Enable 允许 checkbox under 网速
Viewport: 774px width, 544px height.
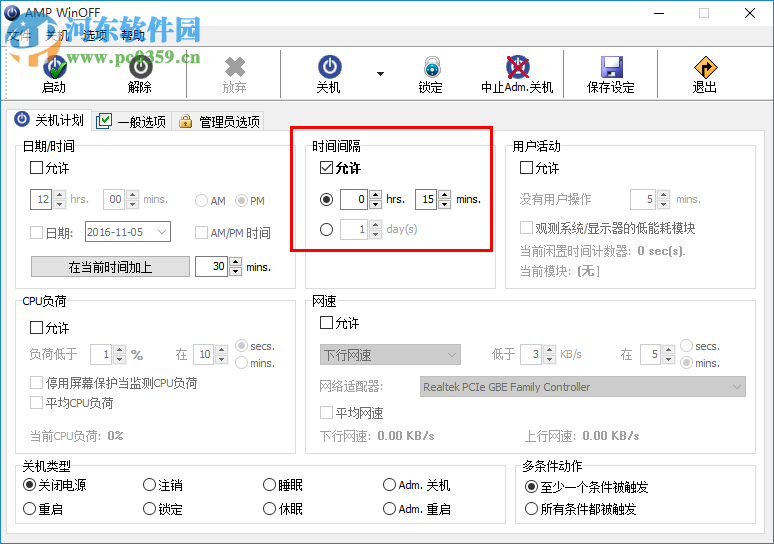(326, 323)
